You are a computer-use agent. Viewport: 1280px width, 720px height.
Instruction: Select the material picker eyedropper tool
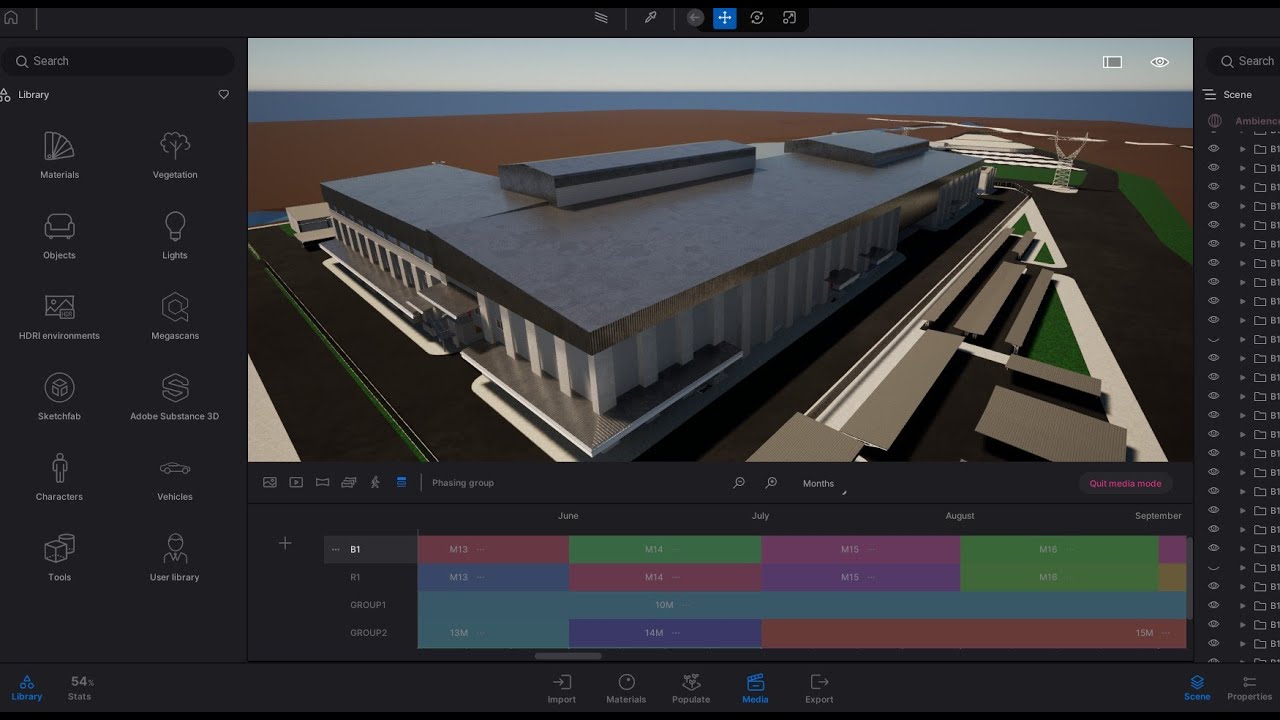[x=650, y=18]
